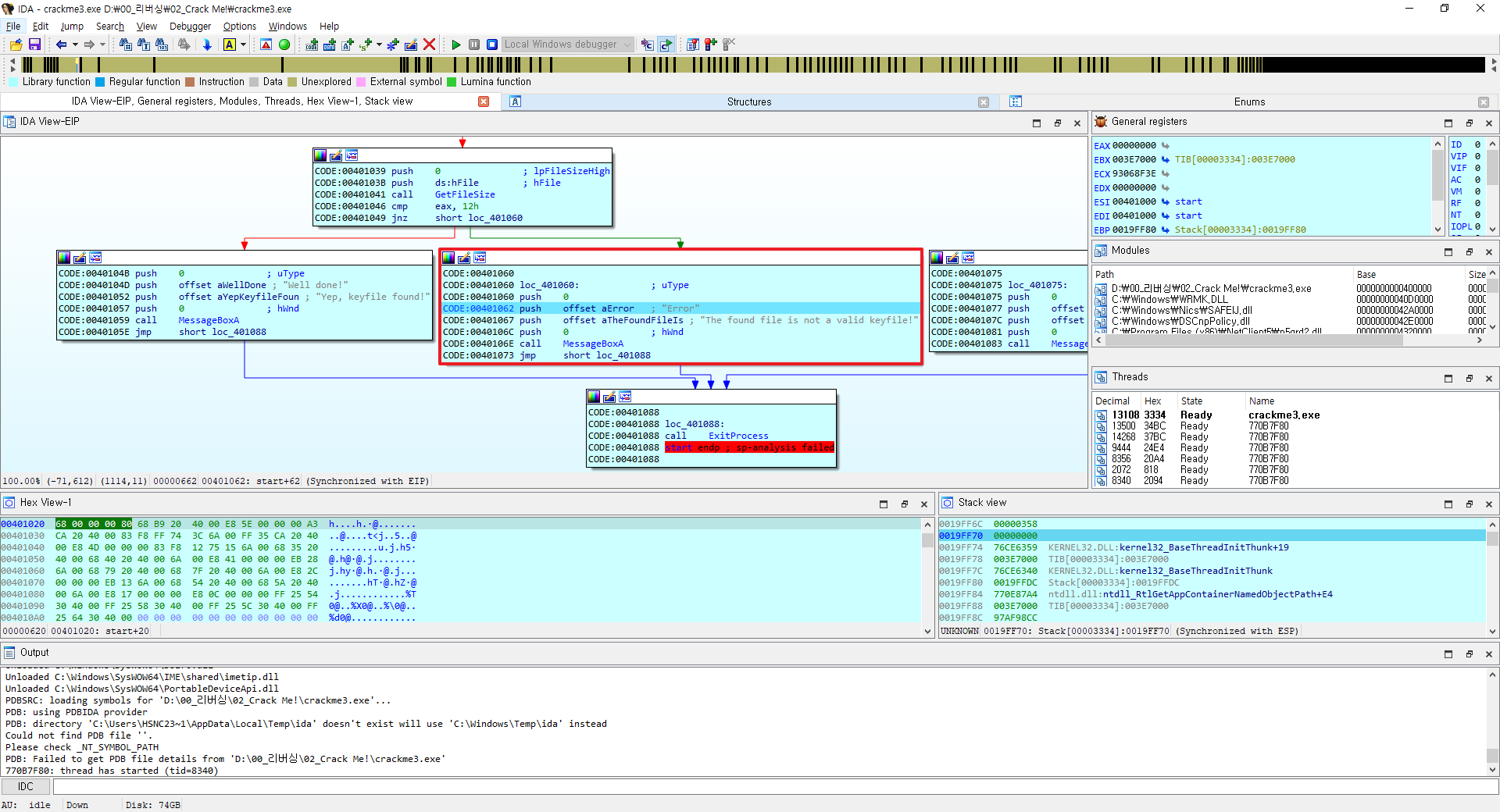Viewport: 1500px width, 812px height.
Task: Jump back with the blue left arrow
Action: click(61, 45)
